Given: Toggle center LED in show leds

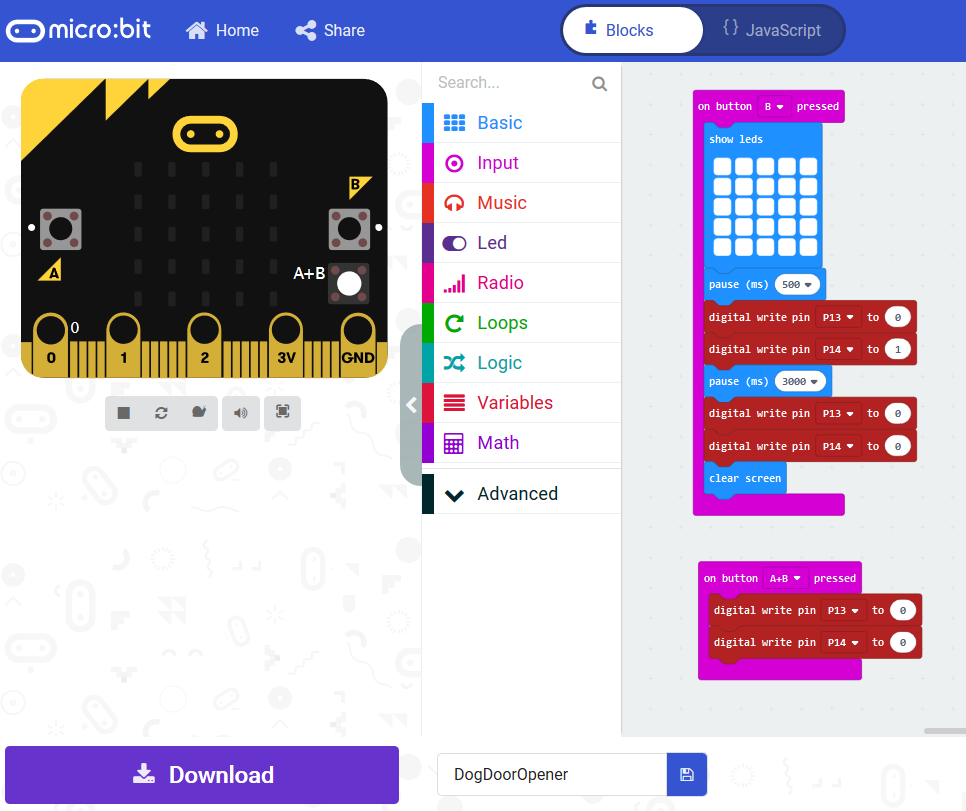Looking at the screenshot, I should (765, 207).
